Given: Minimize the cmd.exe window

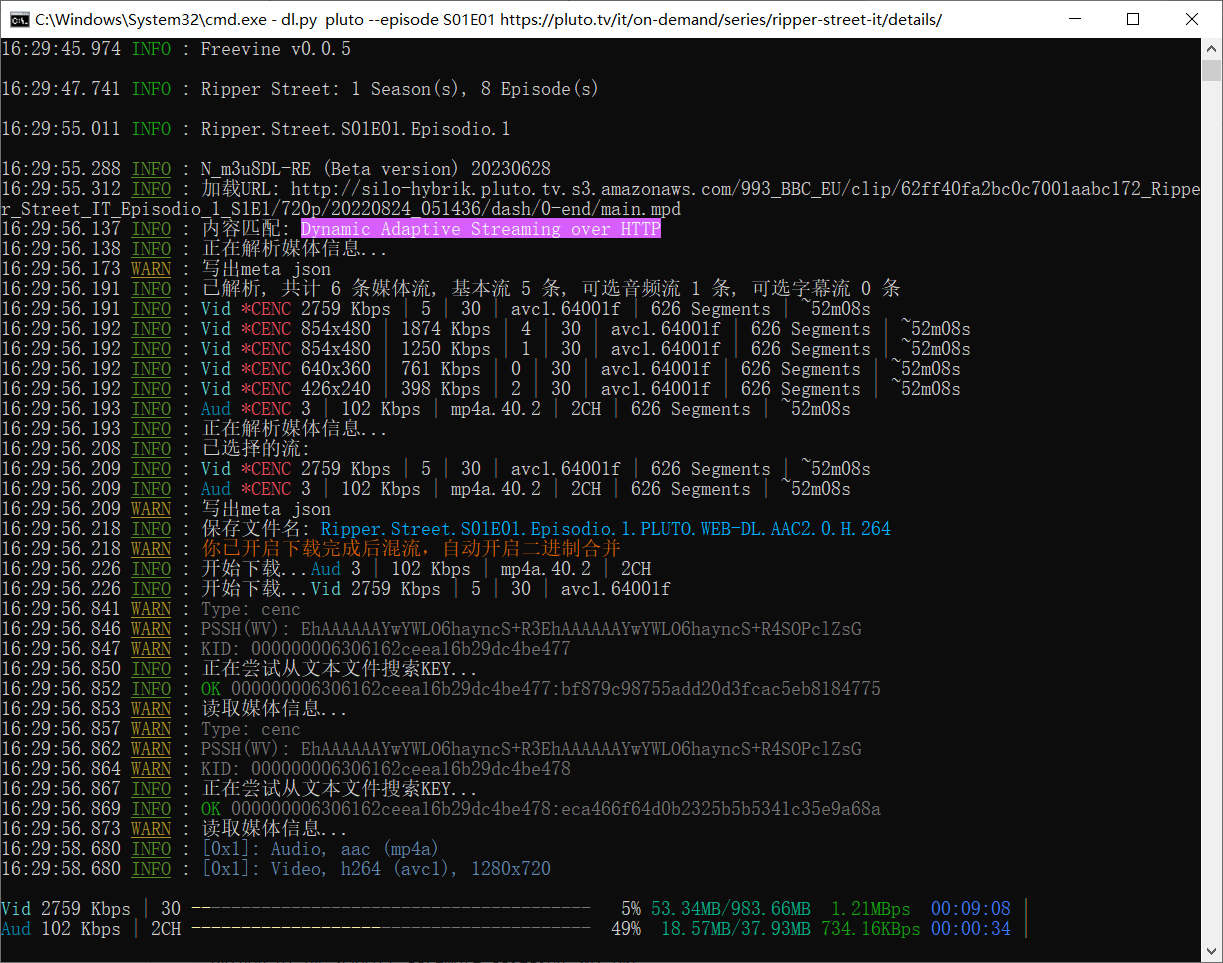Looking at the screenshot, I should [1074, 19].
